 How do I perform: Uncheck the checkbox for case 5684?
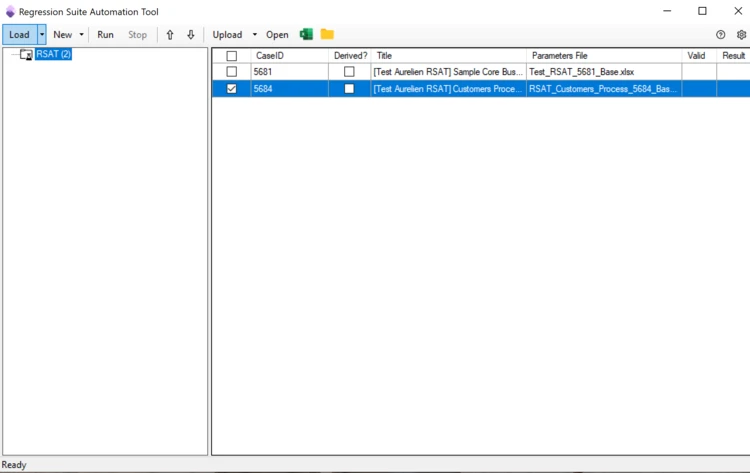(232, 89)
